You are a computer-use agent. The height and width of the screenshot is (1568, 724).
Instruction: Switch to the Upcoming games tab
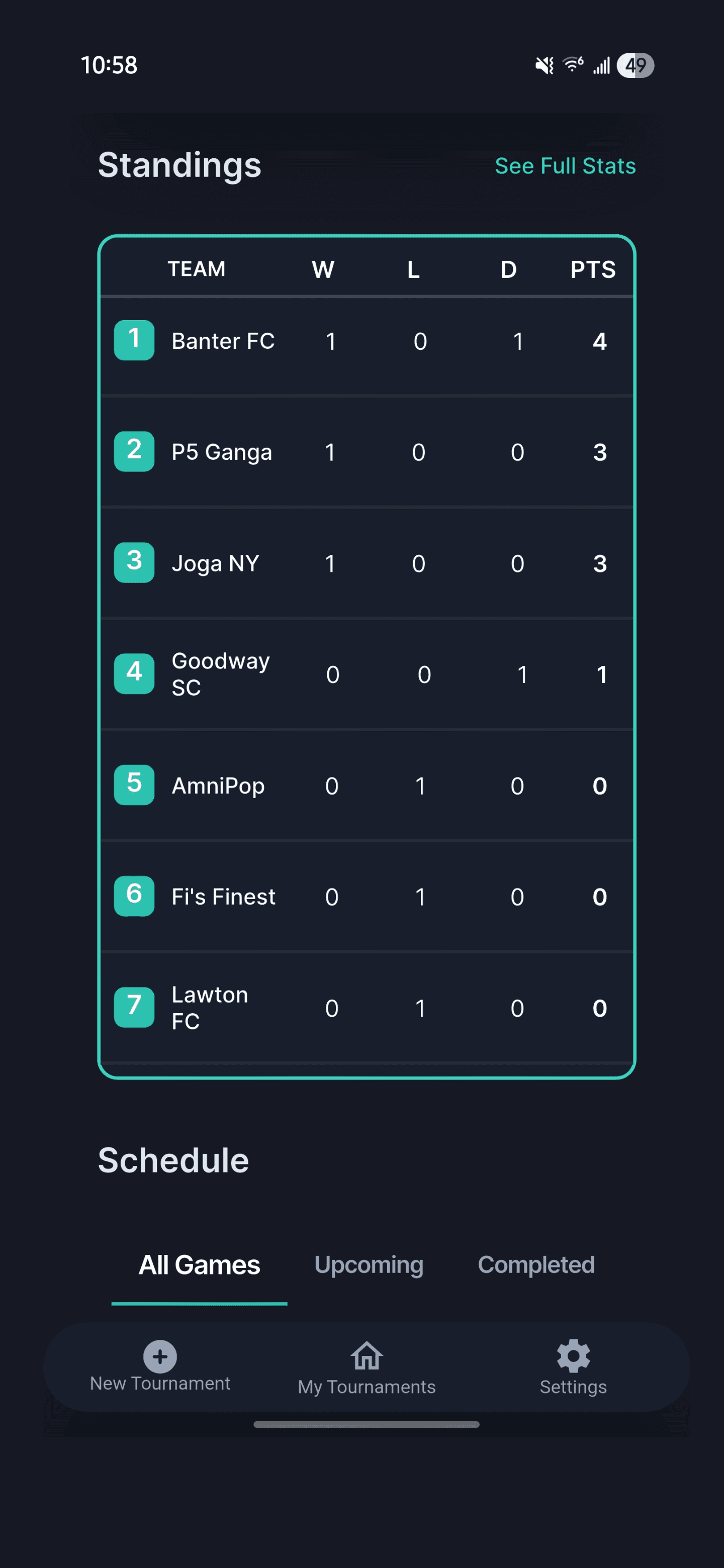(369, 1264)
